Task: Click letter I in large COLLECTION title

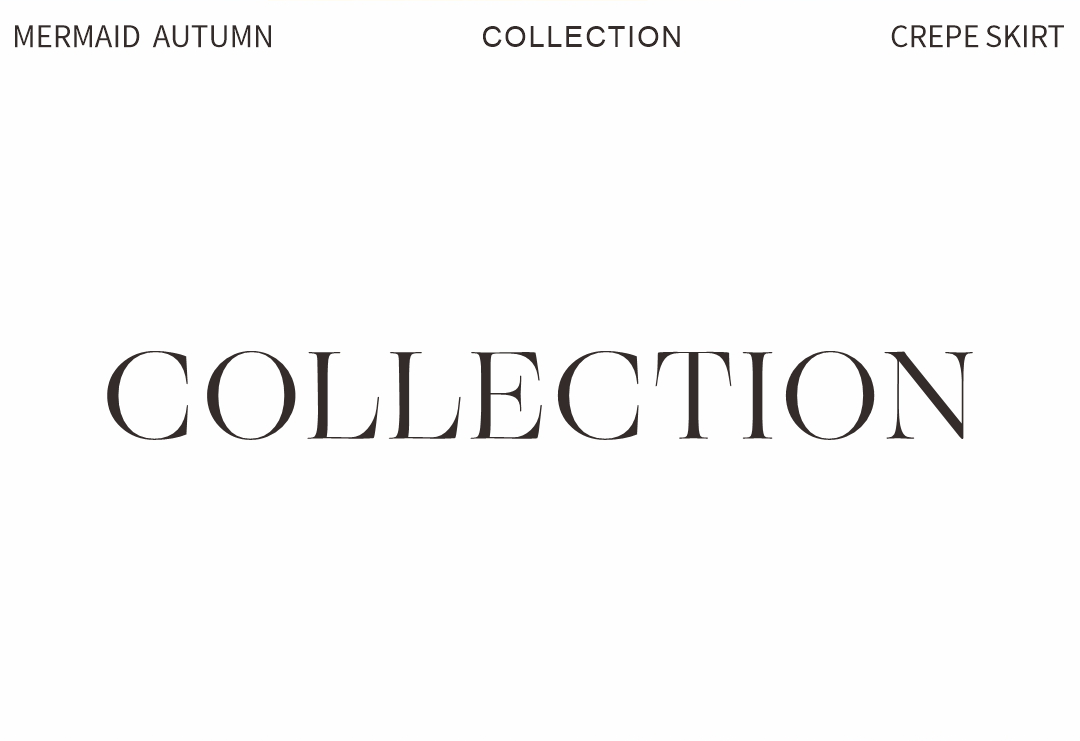Action: pyautogui.click(x=758, y=395)
